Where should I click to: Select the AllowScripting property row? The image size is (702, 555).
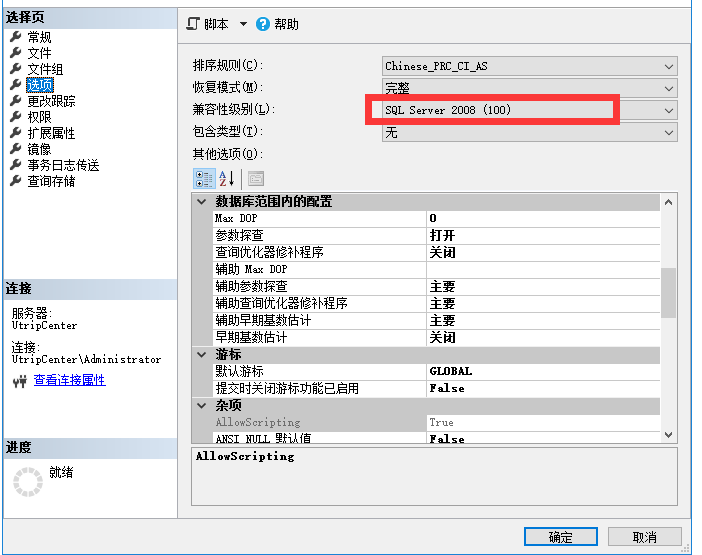pos(437,423)
